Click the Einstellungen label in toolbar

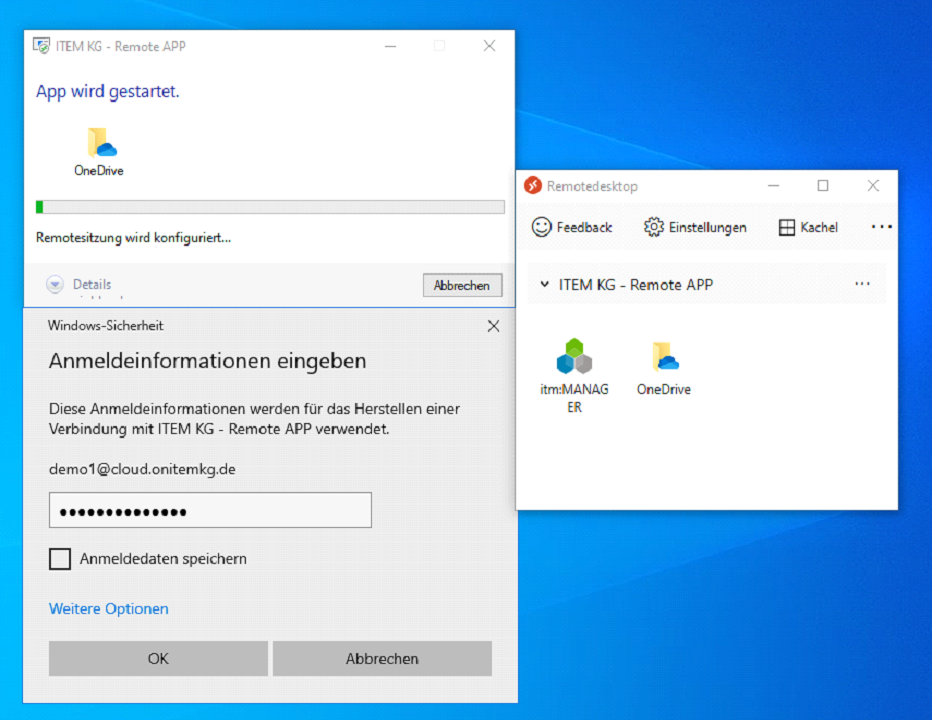[x=707, y=227]
